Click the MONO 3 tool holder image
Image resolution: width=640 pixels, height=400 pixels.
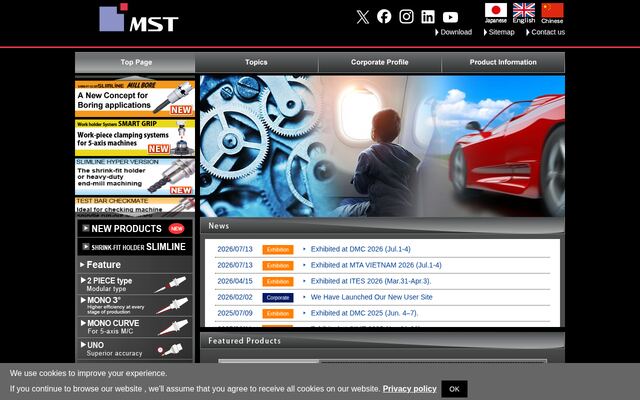(172, 305)
